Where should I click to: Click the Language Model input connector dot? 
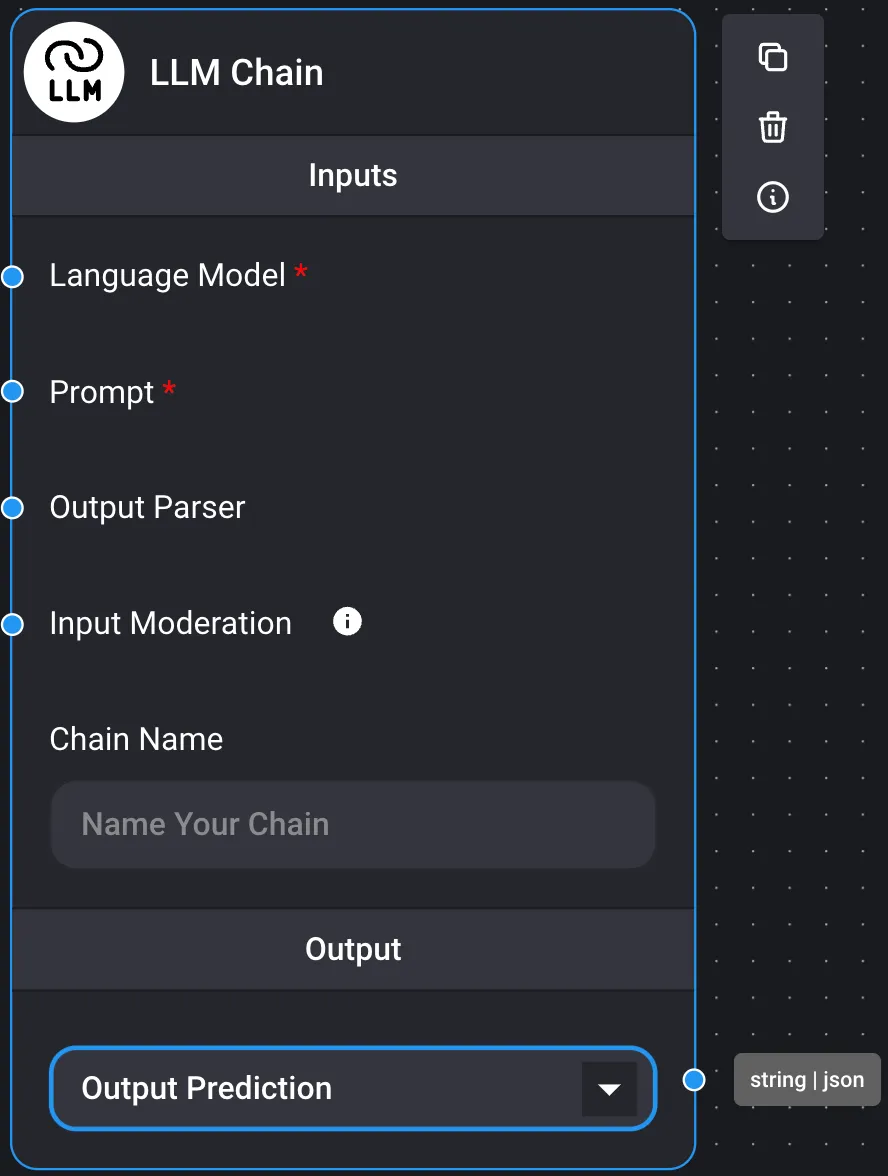12,277
